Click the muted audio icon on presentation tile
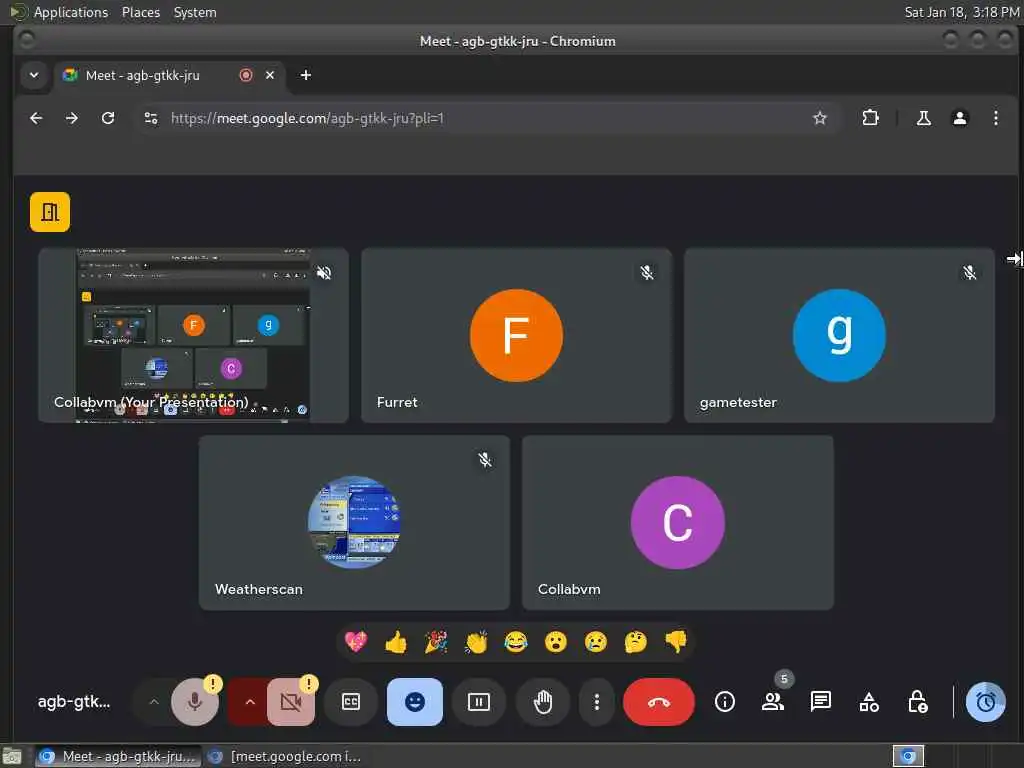This screenshot has height=768, width=1024. (324, 272)
